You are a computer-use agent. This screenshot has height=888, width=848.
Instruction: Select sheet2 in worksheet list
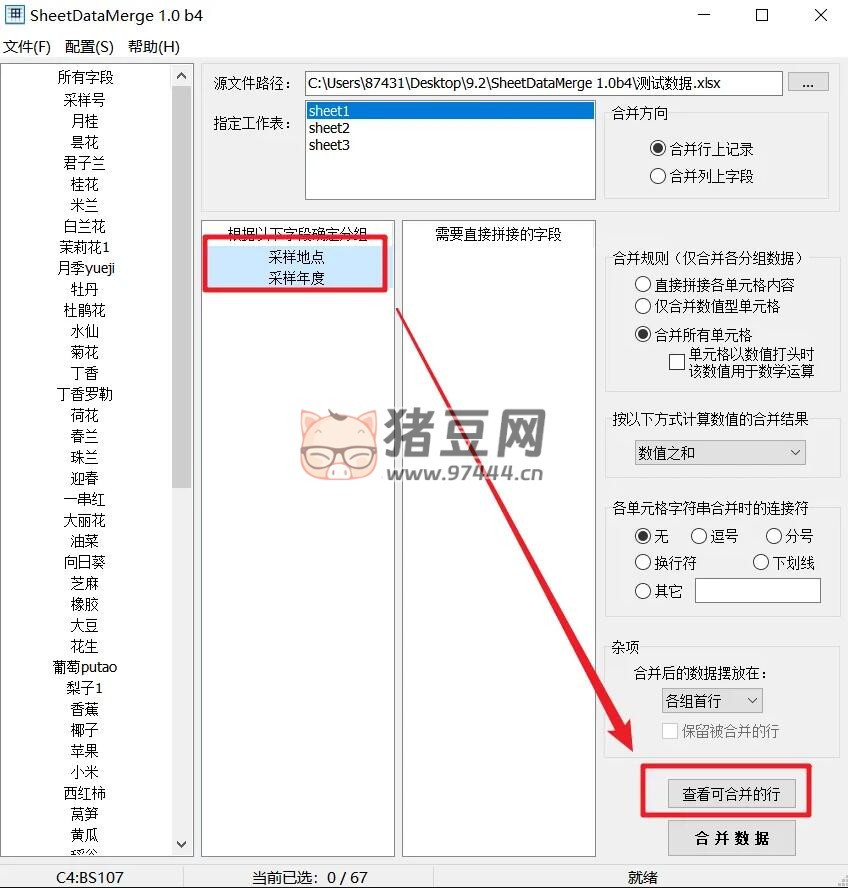tap(329, 128)
